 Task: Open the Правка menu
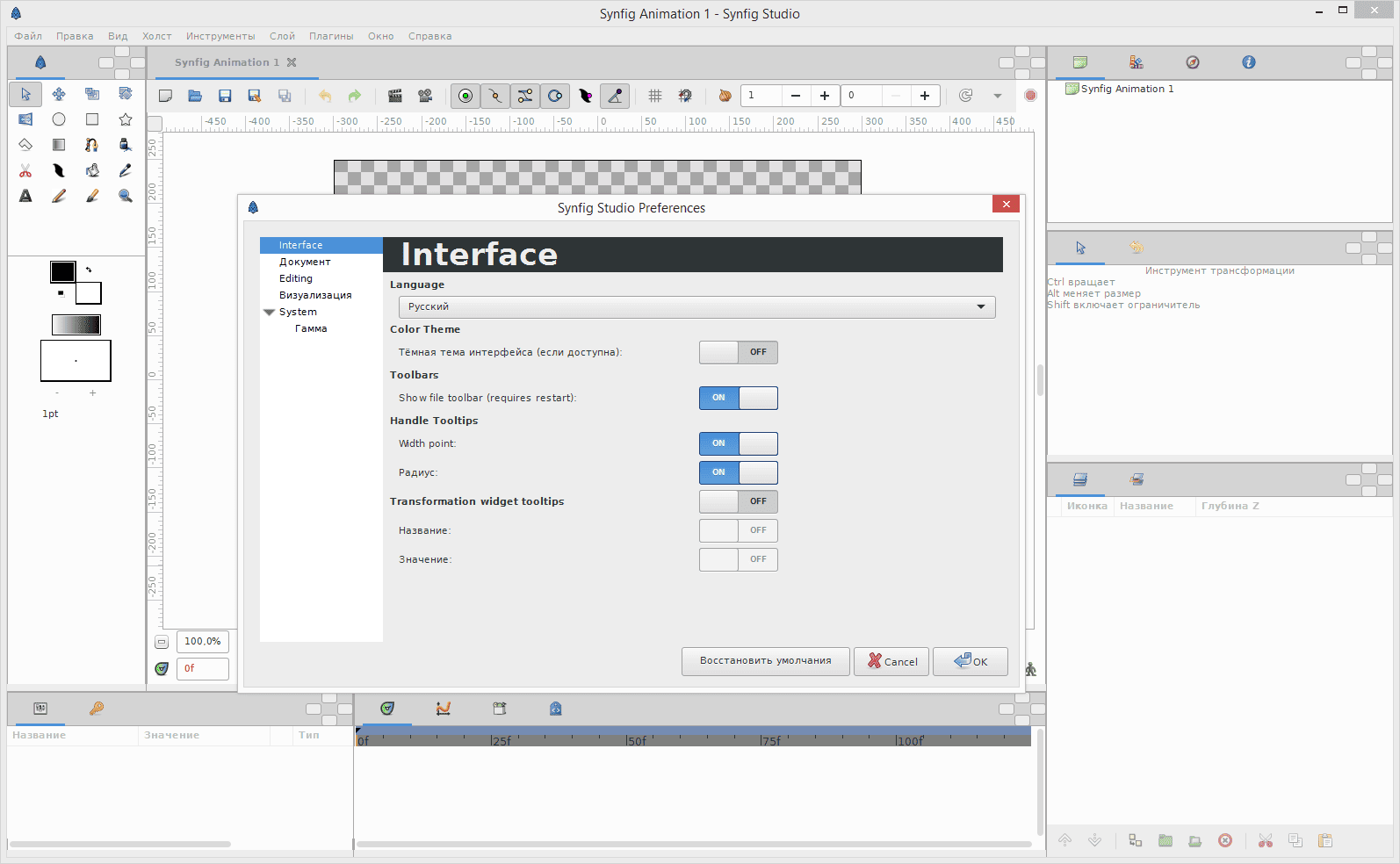coord(75,36)
